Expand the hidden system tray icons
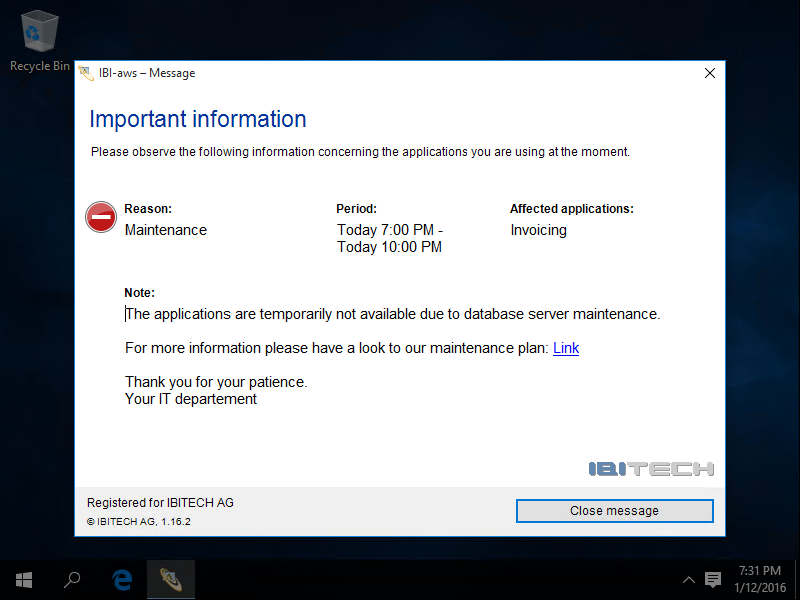The width and height of the screenshot is (800, 600). click(688, 580)
